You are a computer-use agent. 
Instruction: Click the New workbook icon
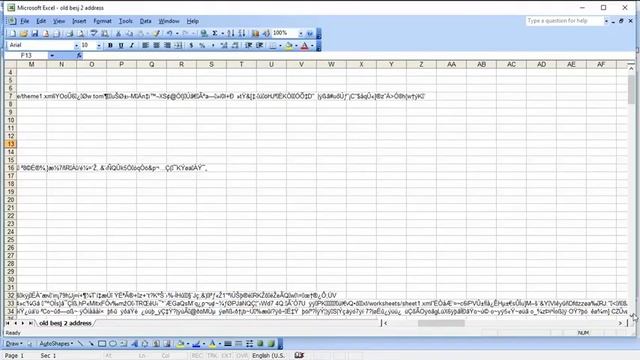[13, 33]
